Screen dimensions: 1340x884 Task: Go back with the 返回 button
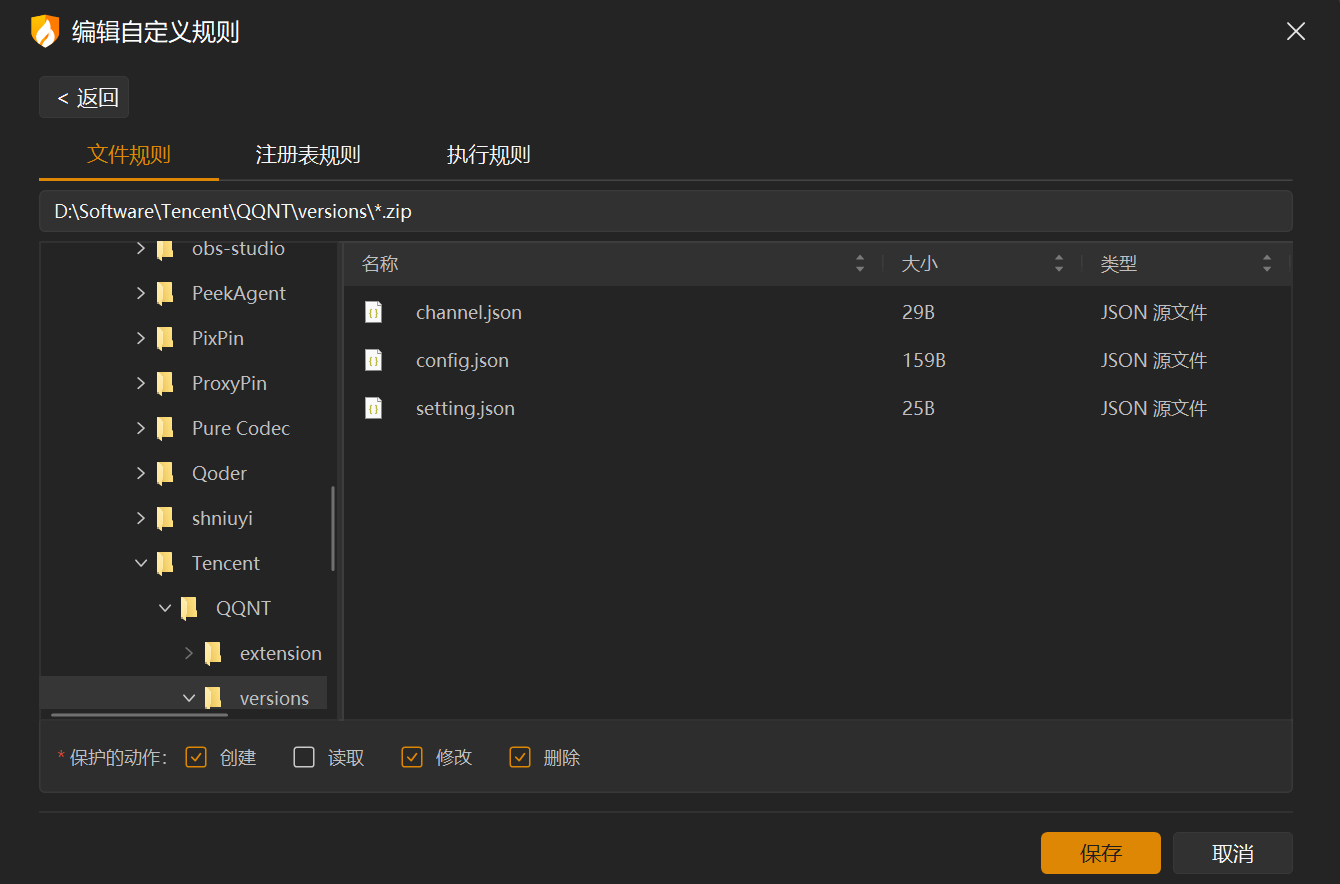coord(84,97)
